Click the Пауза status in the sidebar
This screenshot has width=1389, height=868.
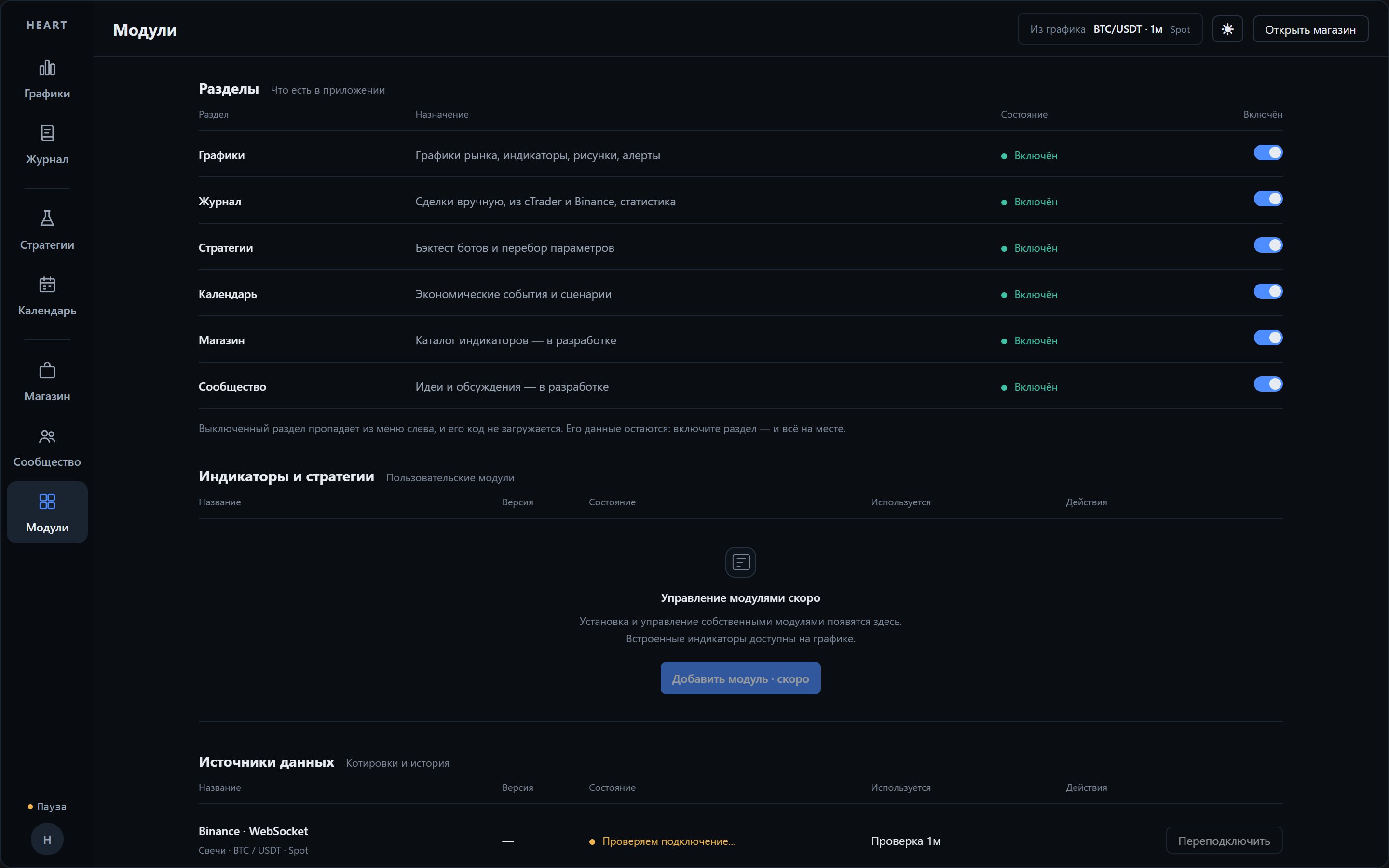coord(47,807)
